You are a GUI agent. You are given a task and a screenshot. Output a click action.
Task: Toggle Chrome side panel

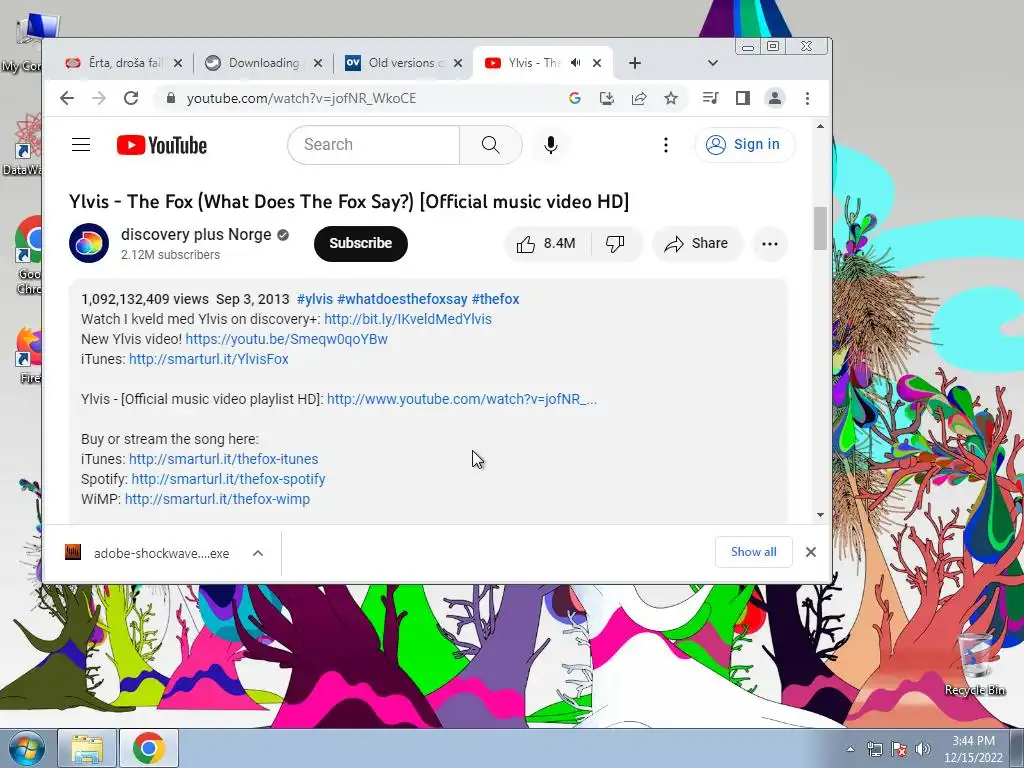click(x=743, y=98)
